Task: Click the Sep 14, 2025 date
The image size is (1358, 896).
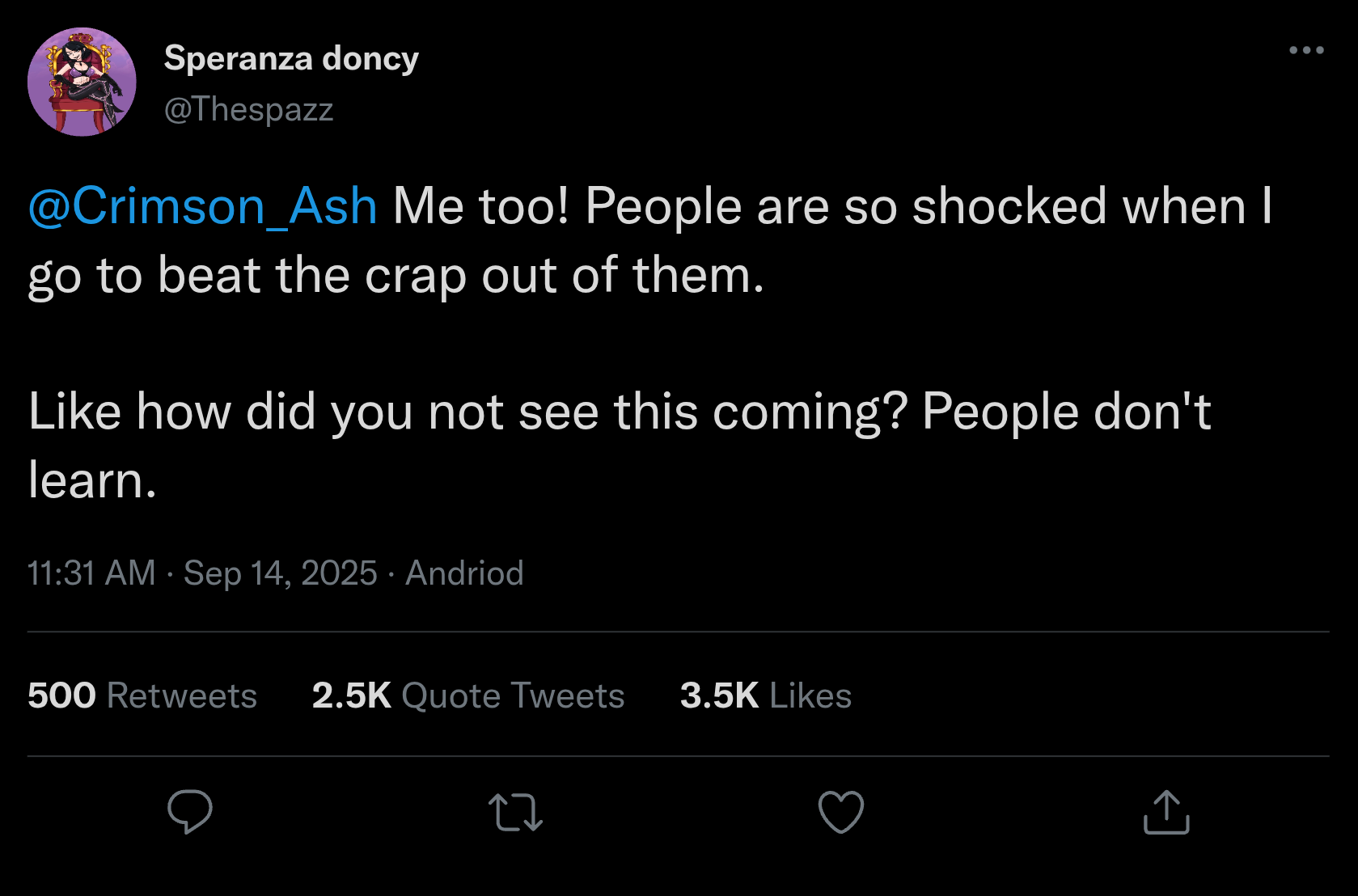Action: click(x=280, y=573)
